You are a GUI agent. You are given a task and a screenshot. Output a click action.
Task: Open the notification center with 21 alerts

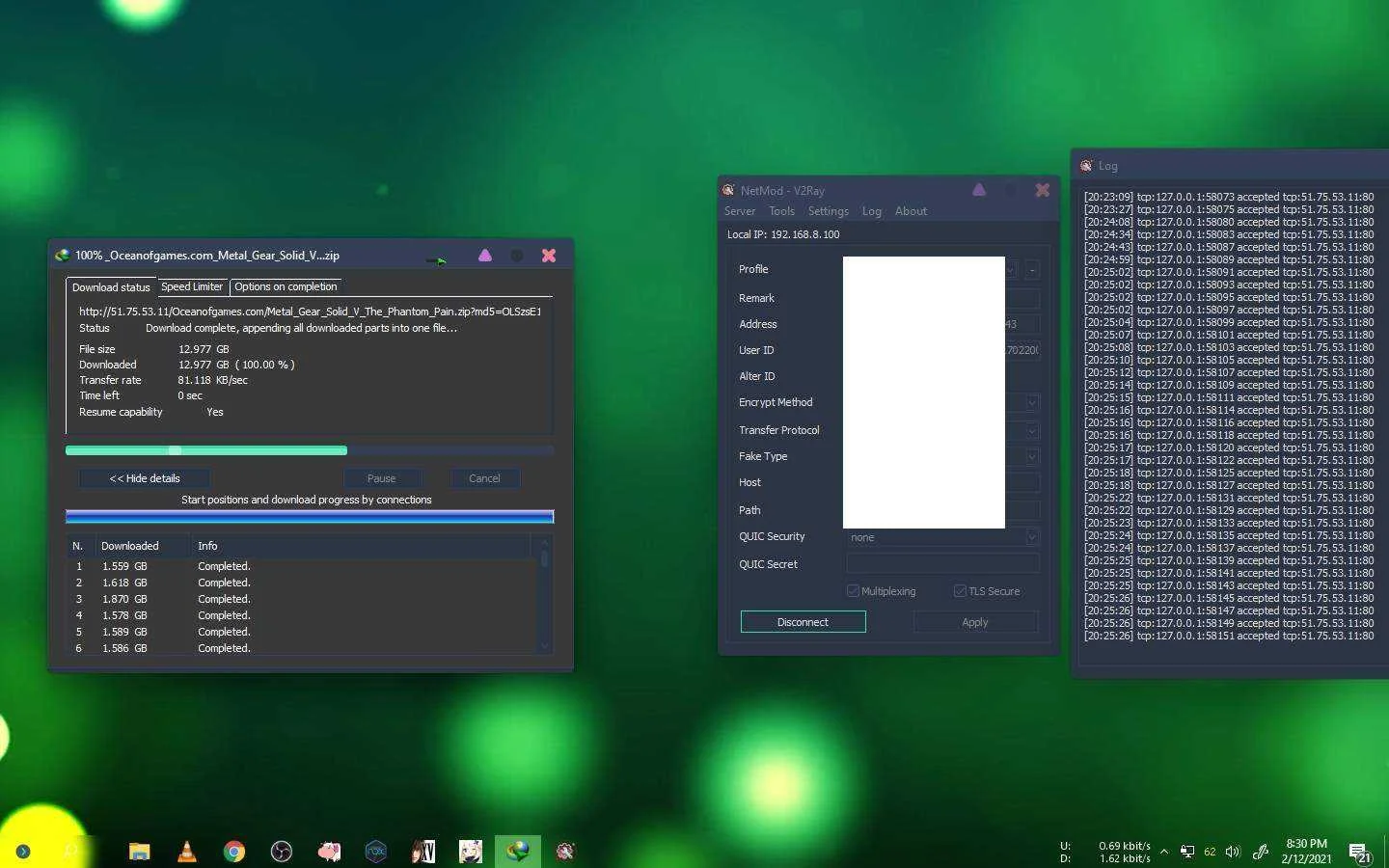pyautogui.click(x=1359, y=853)
